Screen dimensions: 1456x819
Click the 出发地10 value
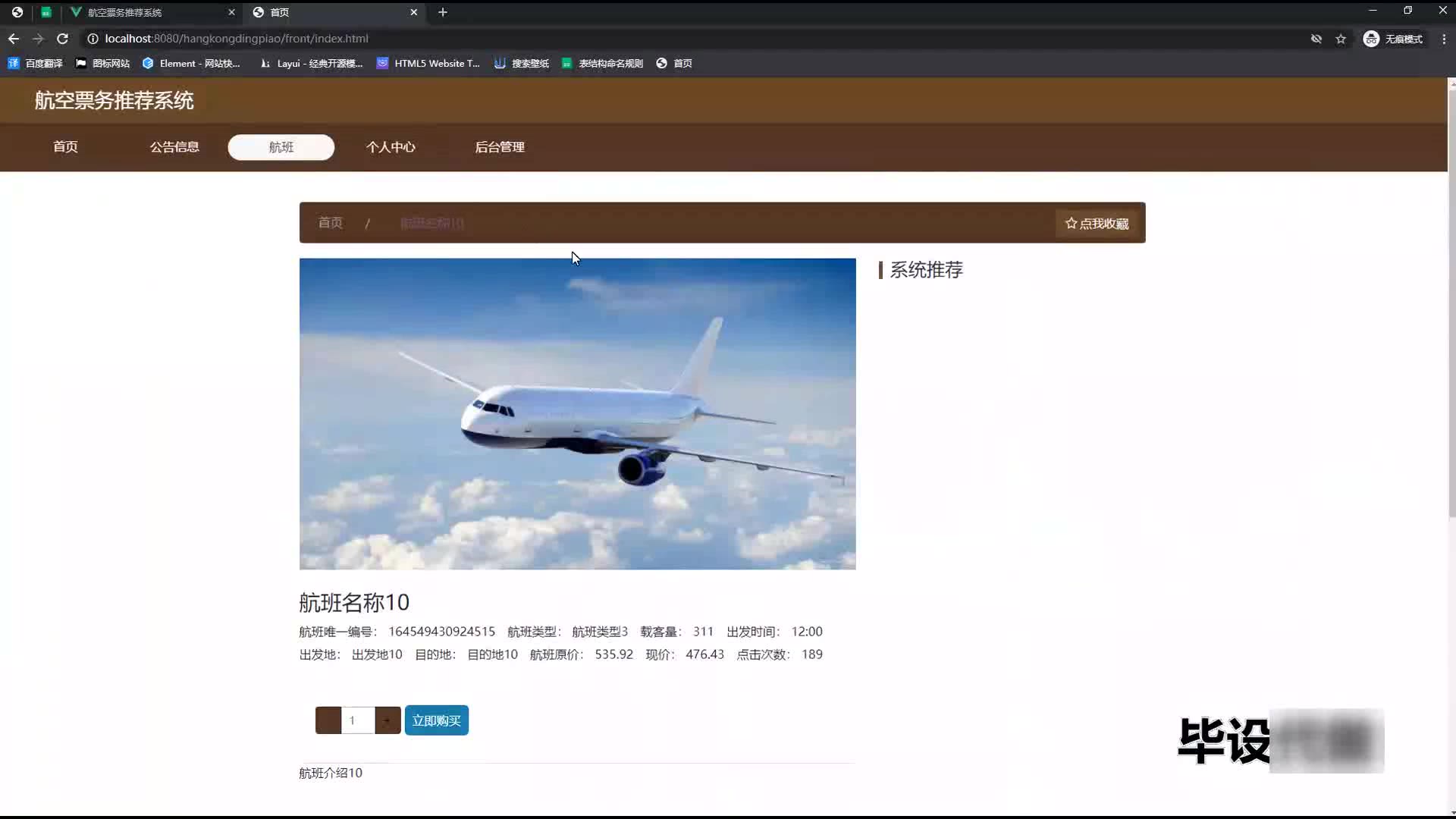tap(377, 654)
